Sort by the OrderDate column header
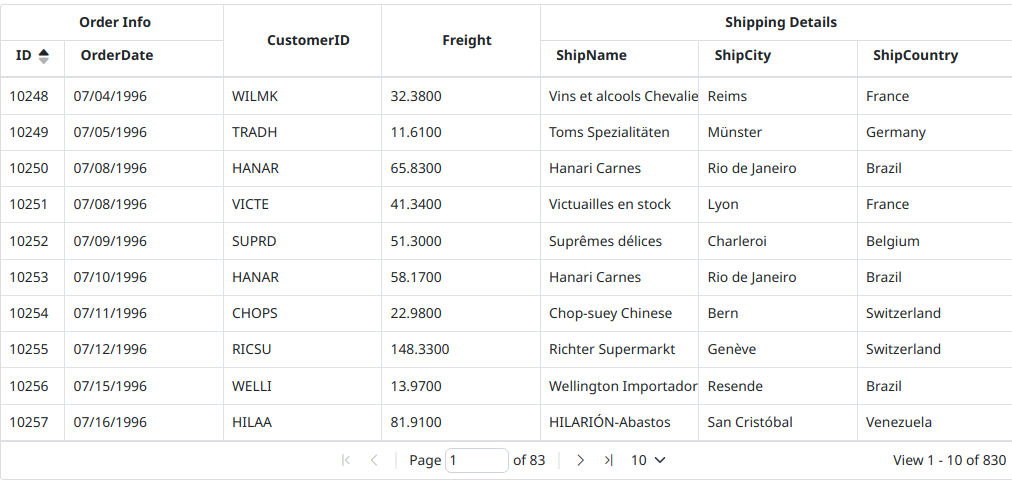The image size is (1012, 486). coord(117,56)
